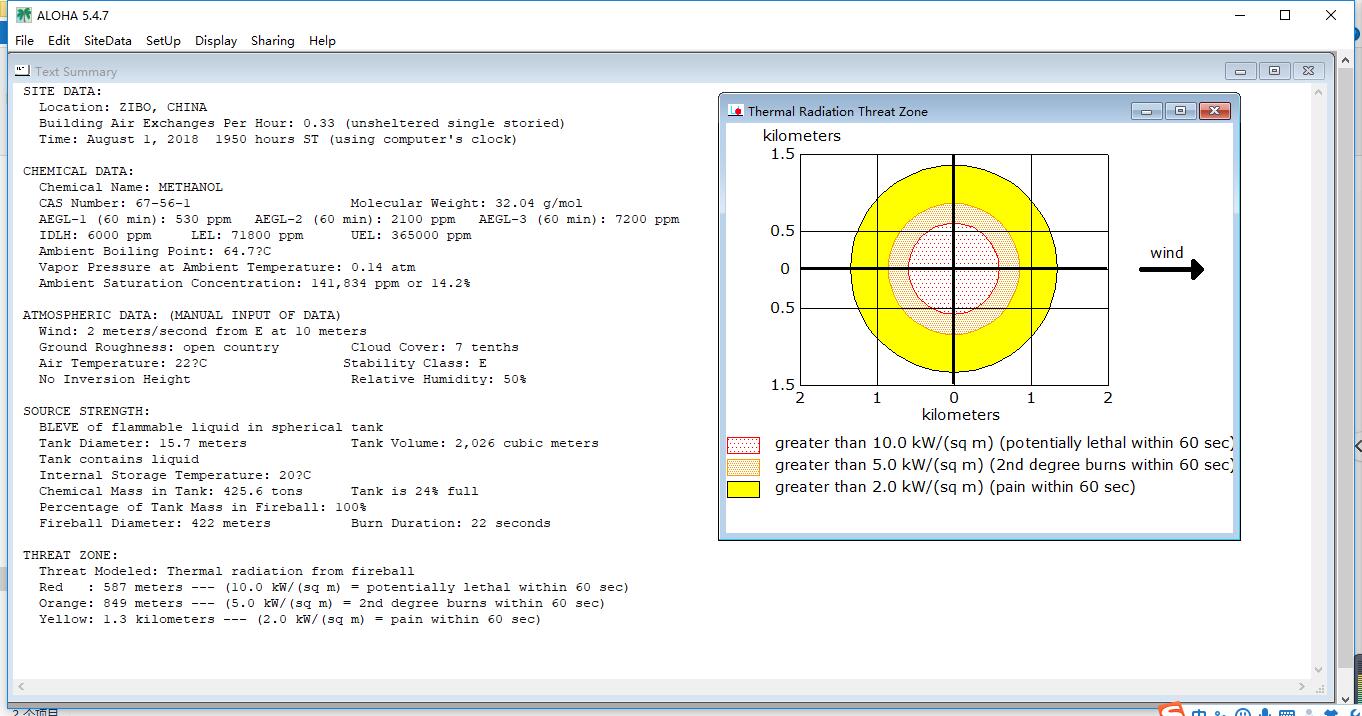Click 'Location: ZIBO, CHINA' line
The image size is (1362, 716).
(123, 107)
